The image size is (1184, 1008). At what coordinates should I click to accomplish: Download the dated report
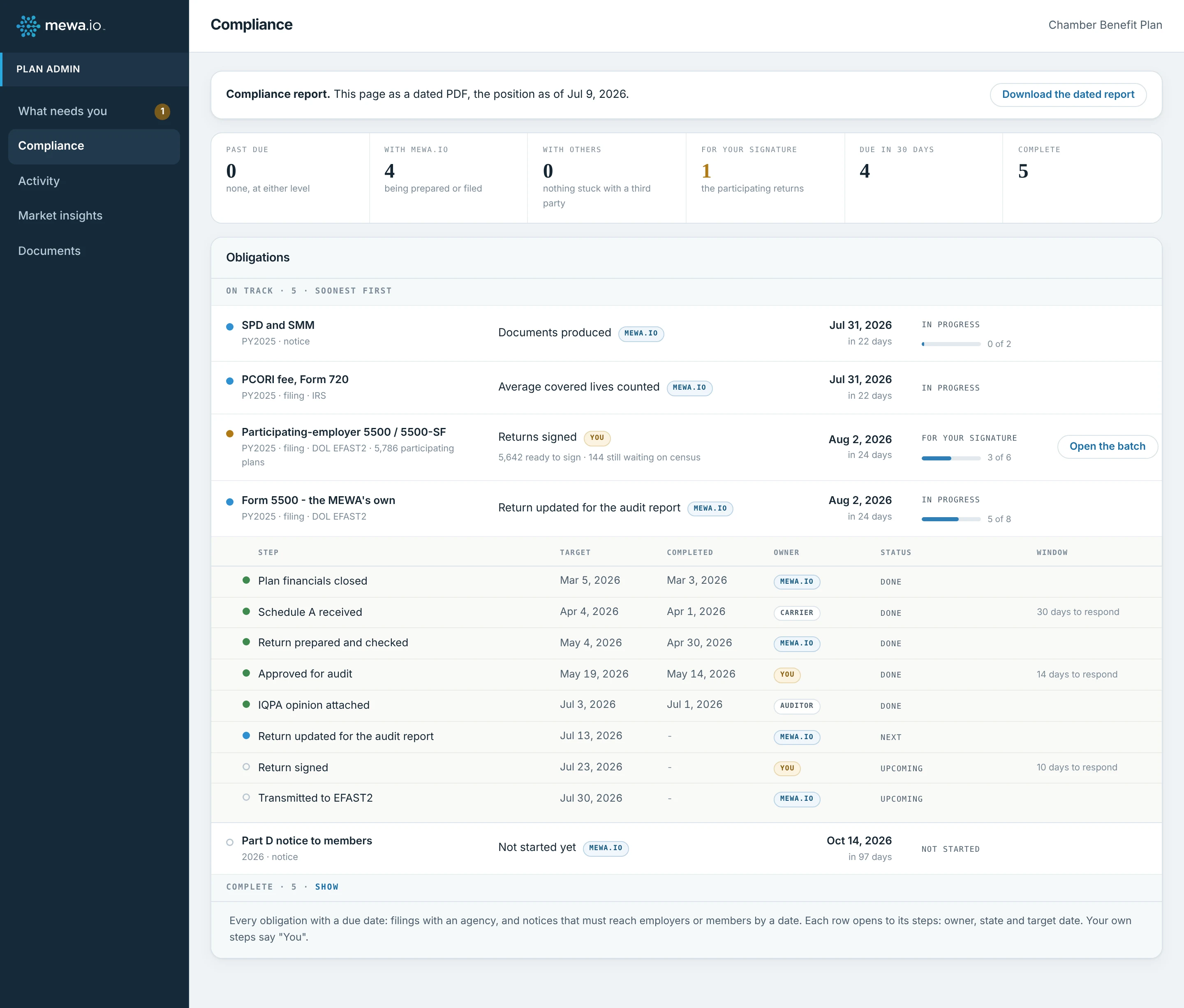pos(1068,94)
